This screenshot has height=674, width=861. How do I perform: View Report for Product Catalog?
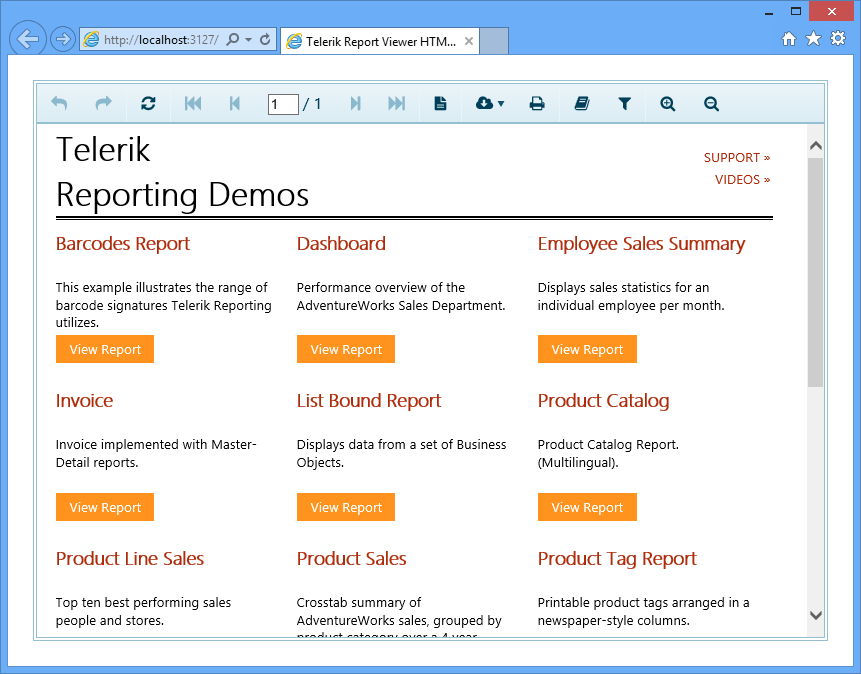(x=587, y=507)
